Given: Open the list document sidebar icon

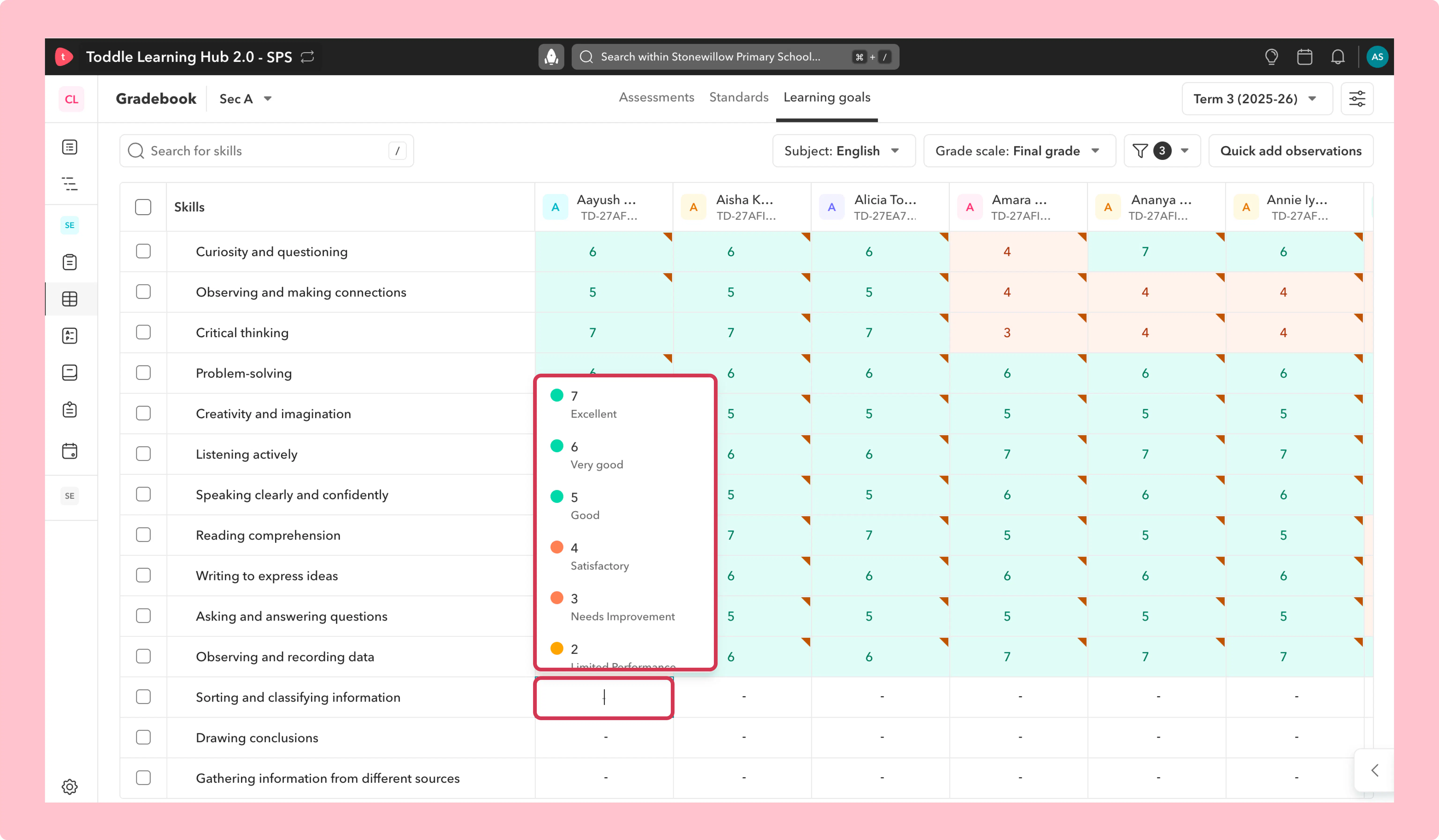Looking at the screenshot, I should 70,147.
